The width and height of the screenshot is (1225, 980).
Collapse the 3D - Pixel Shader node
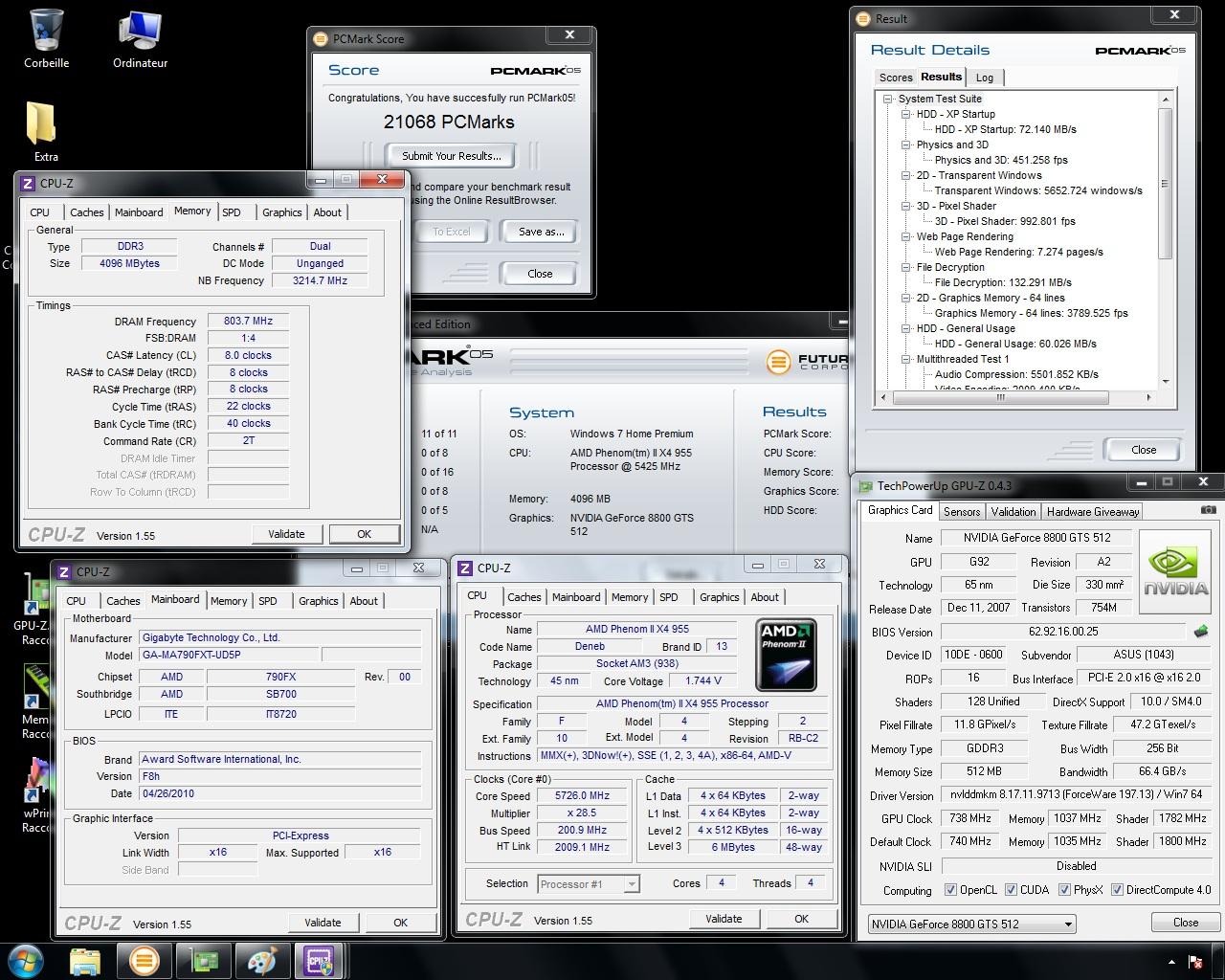pos(905,206)
